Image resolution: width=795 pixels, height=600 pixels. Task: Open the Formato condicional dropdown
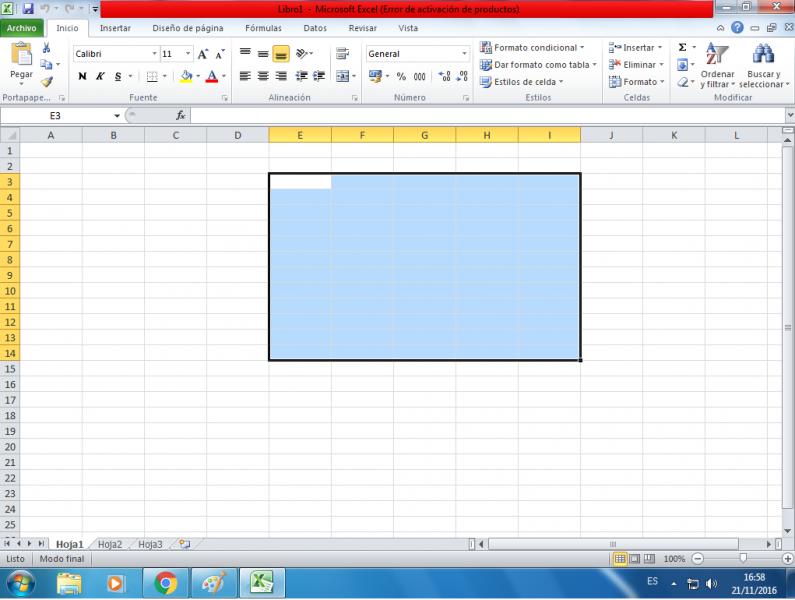point(535,48)
